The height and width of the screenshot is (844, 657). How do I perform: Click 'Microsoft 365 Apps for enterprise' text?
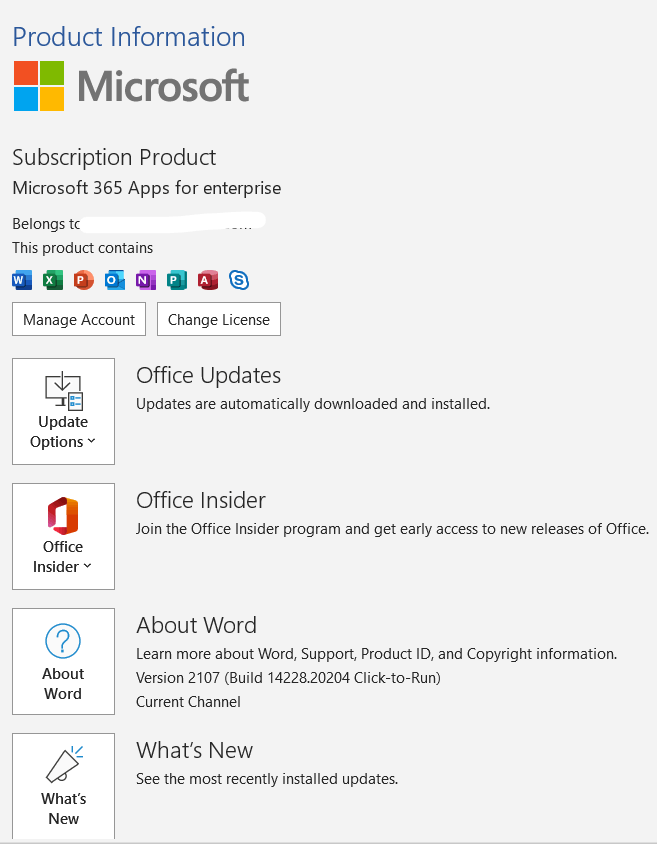tap(147, 188)
